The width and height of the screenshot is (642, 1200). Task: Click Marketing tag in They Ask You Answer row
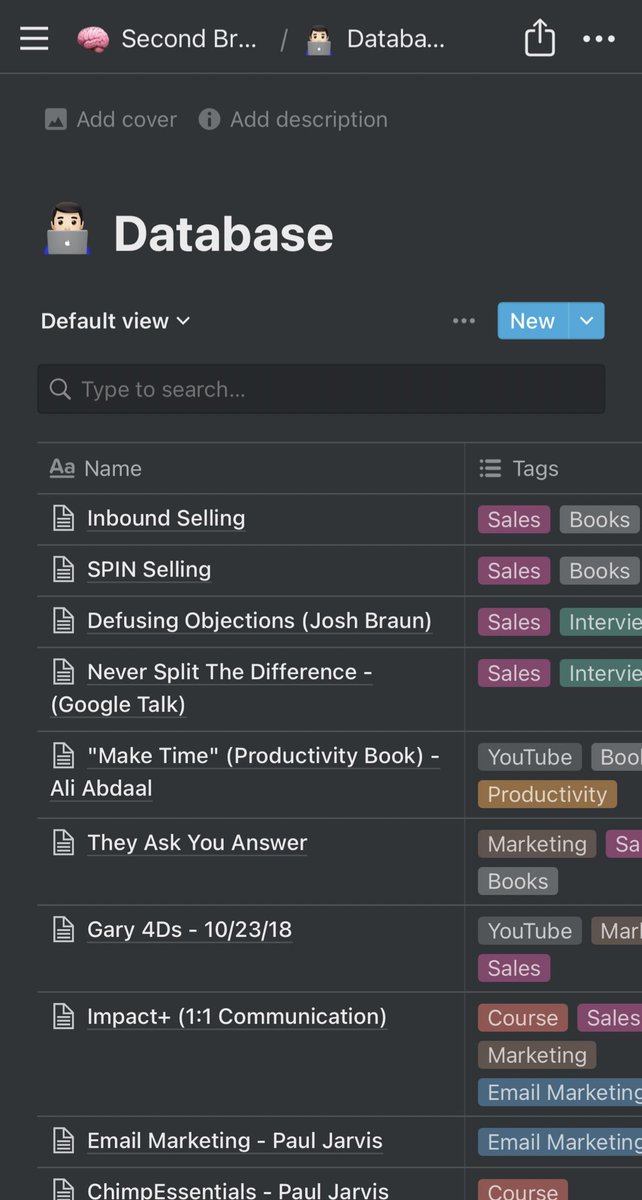(x=537, y=844)
